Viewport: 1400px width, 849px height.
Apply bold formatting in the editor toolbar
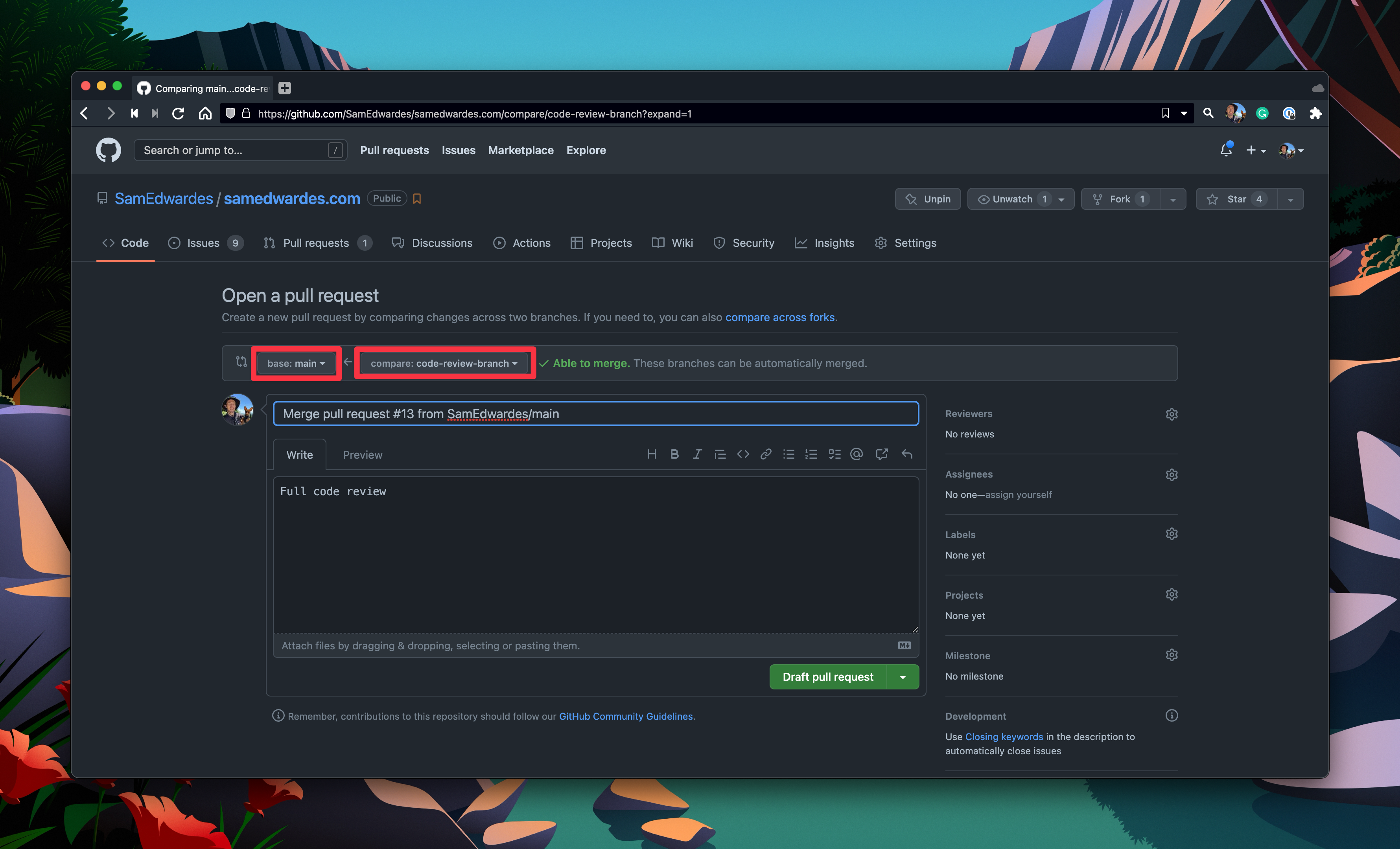pos(674,454)
